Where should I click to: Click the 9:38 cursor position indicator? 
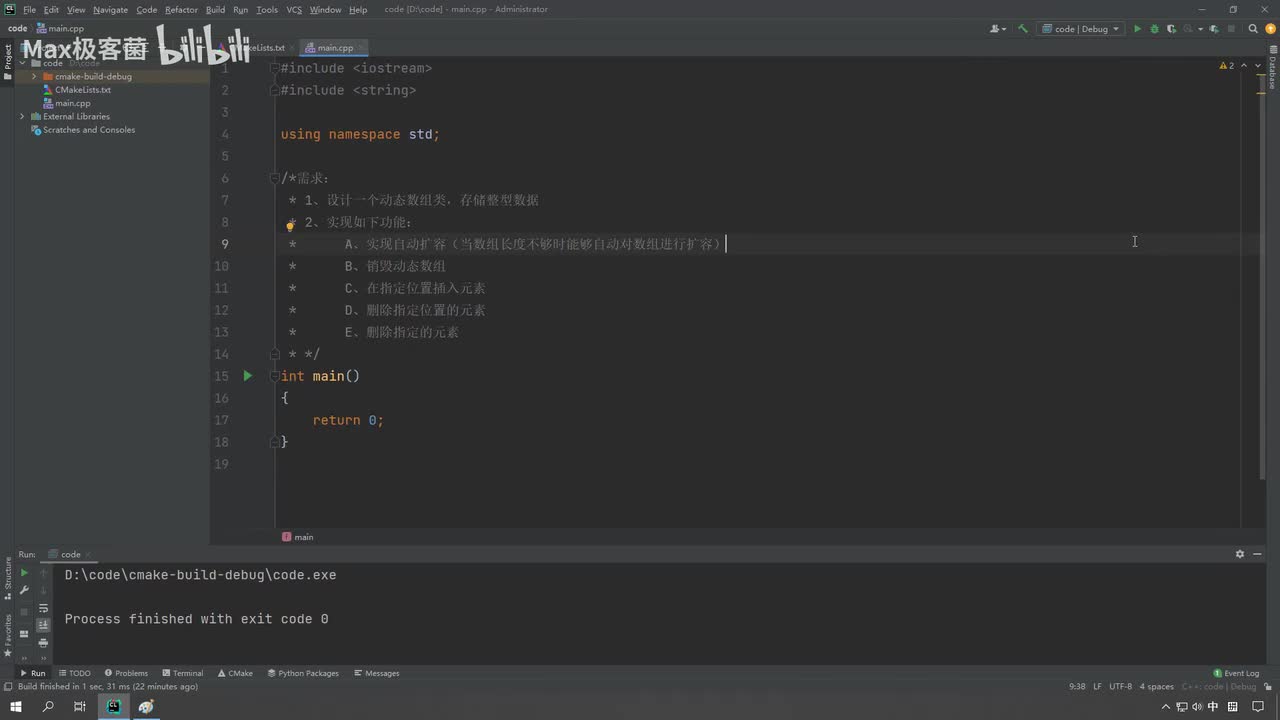coord(1077,687)
